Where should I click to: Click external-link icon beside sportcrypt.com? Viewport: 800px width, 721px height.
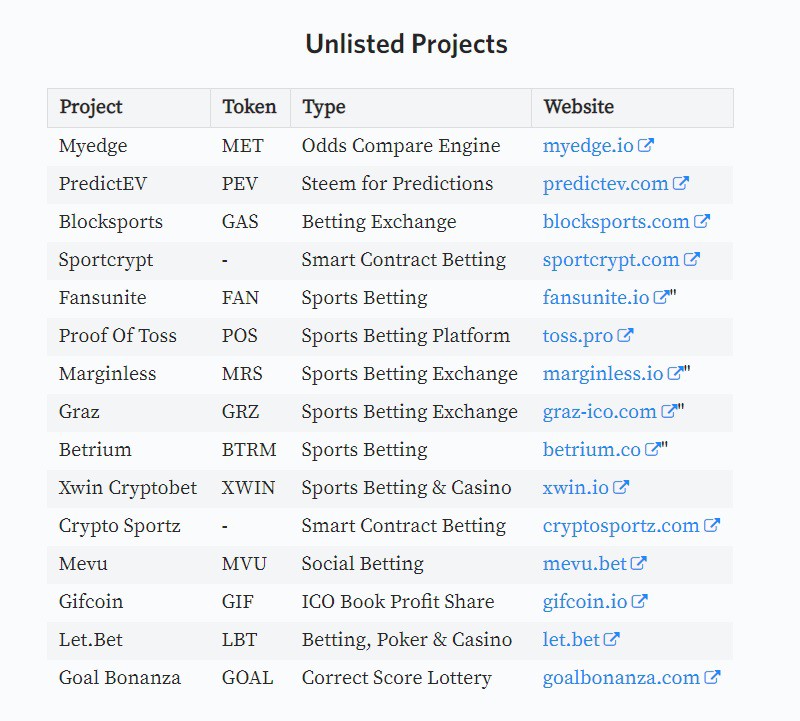tap(691, 259)
